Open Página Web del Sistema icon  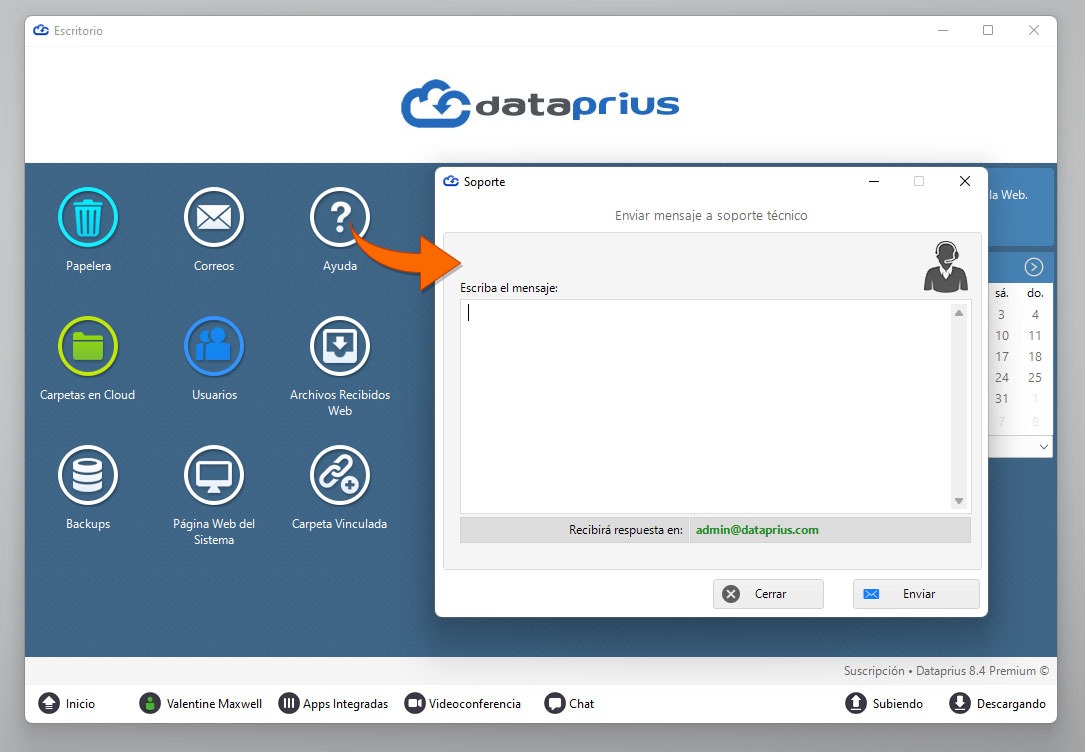pyautogui.click(x=214, y=475)
